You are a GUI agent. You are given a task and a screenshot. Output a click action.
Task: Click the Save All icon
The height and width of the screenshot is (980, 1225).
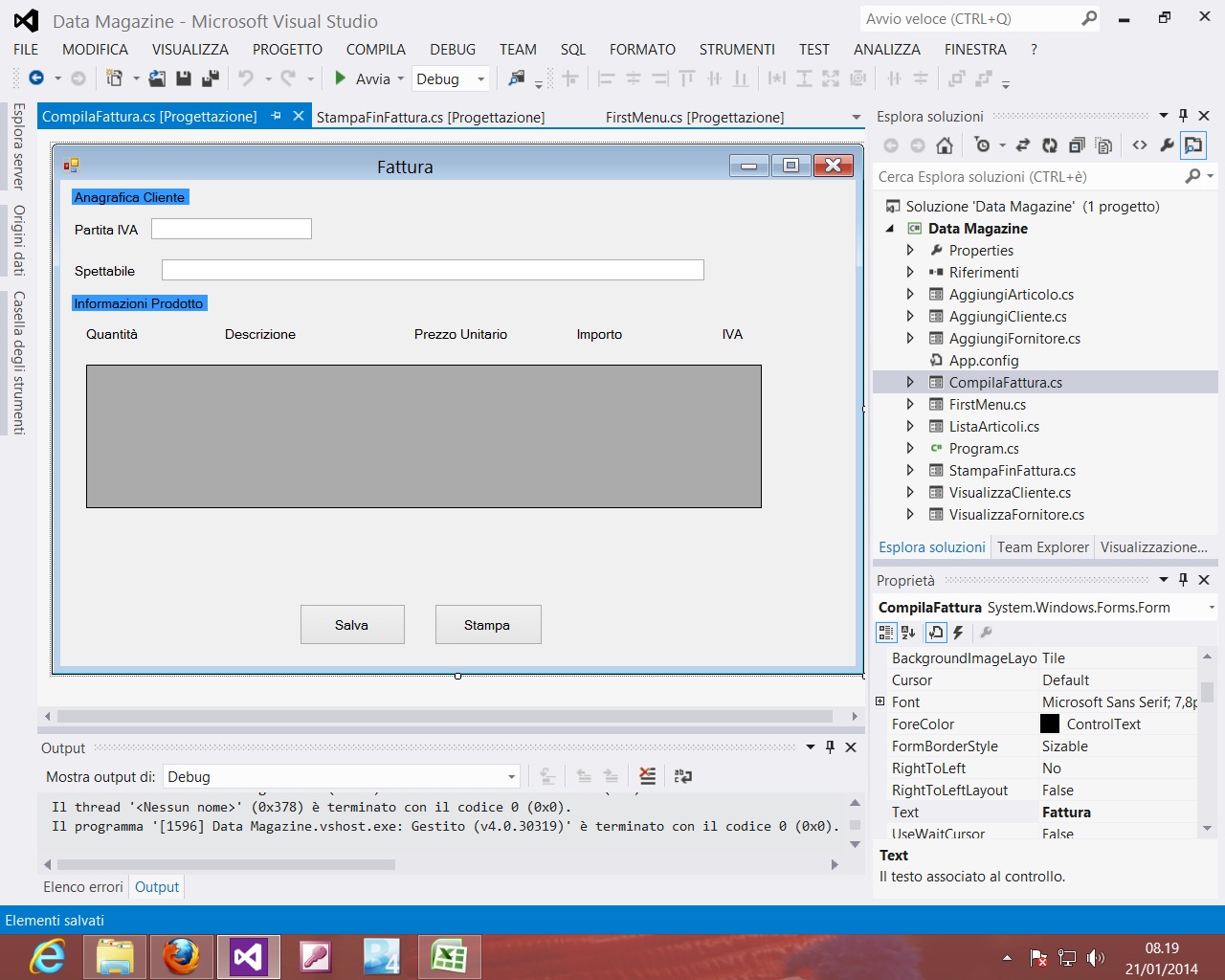211,78
